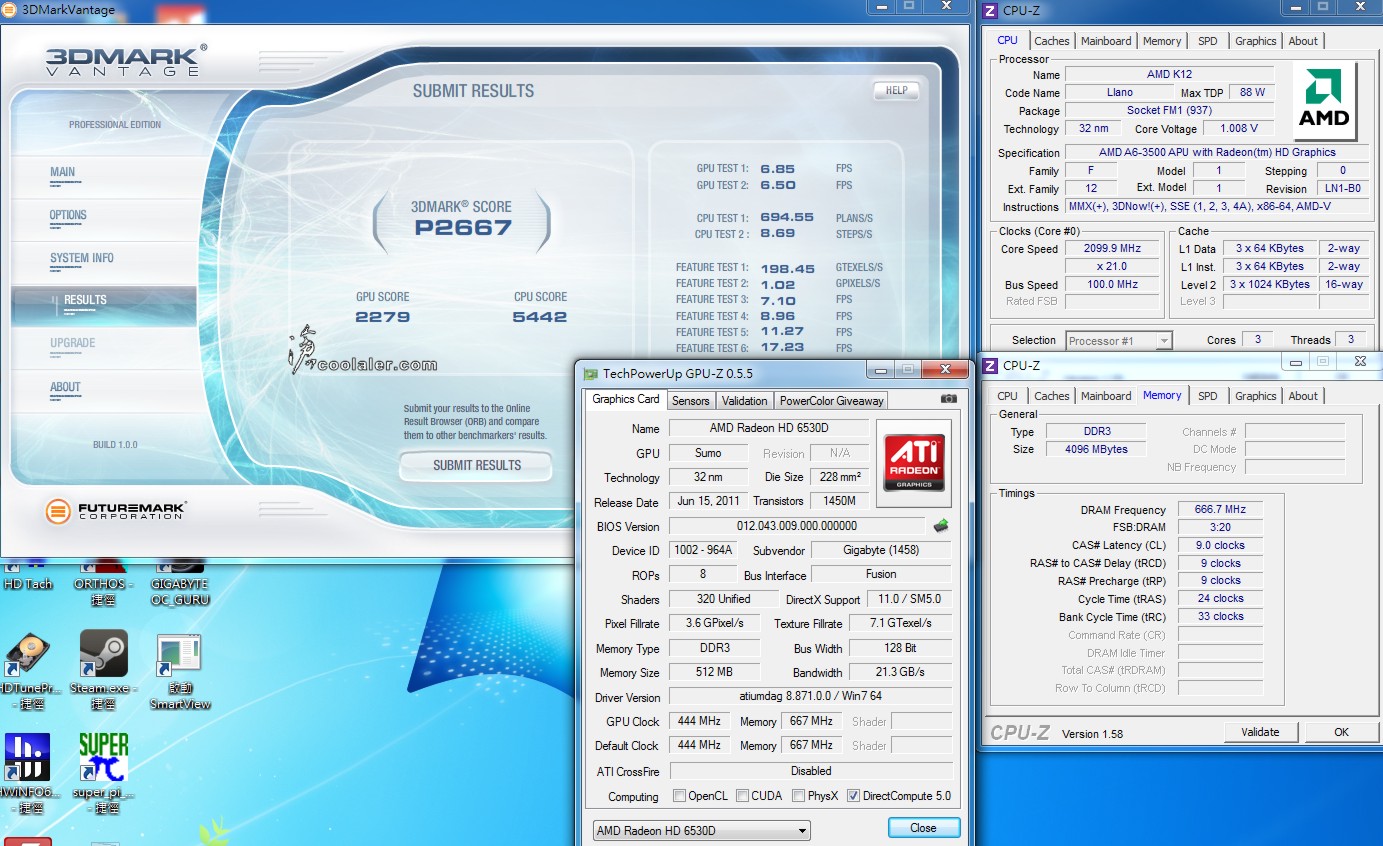Click the top CPU-Z window title icon

point(990,11)
